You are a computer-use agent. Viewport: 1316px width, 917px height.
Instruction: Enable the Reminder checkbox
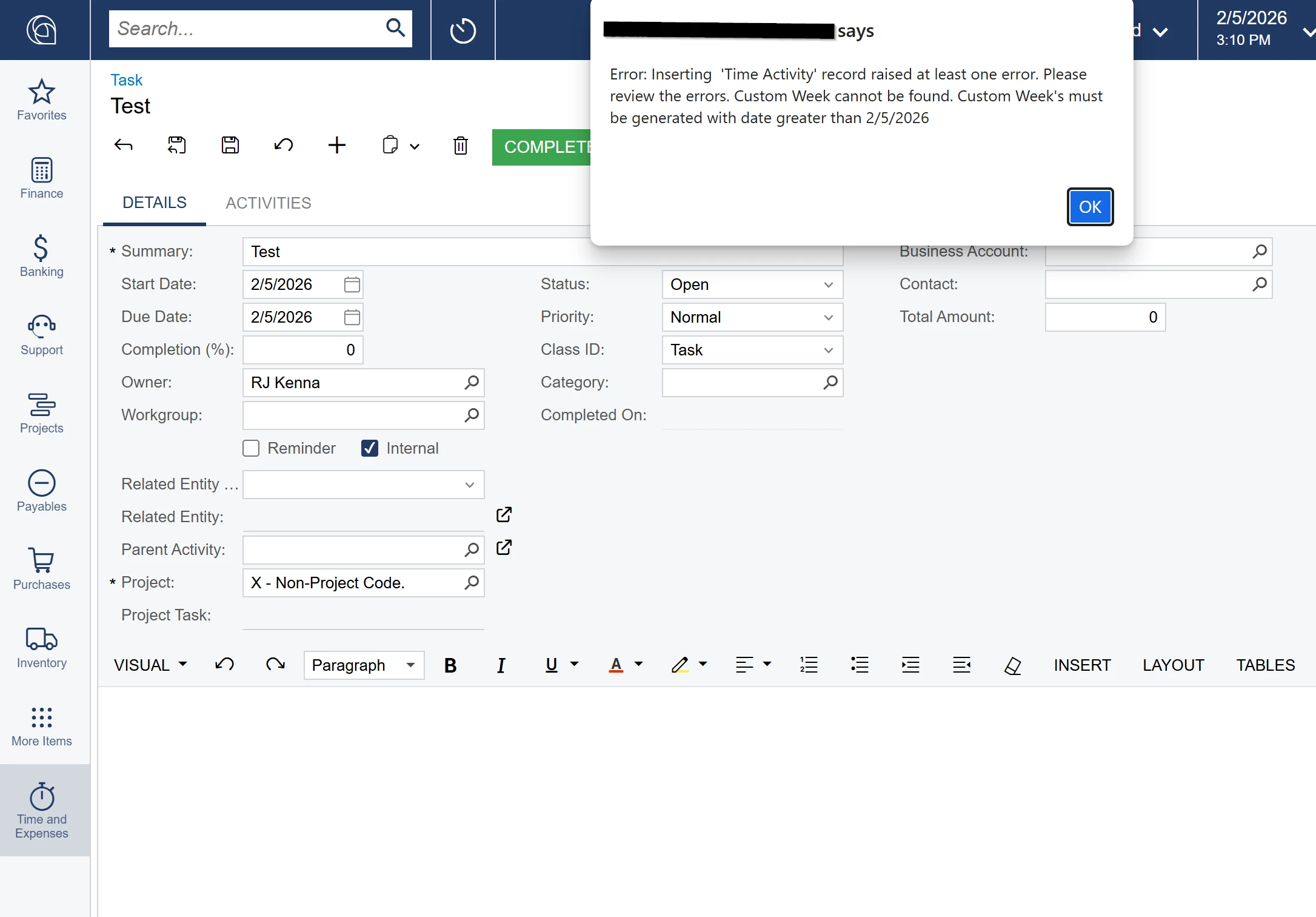(251, 448)
